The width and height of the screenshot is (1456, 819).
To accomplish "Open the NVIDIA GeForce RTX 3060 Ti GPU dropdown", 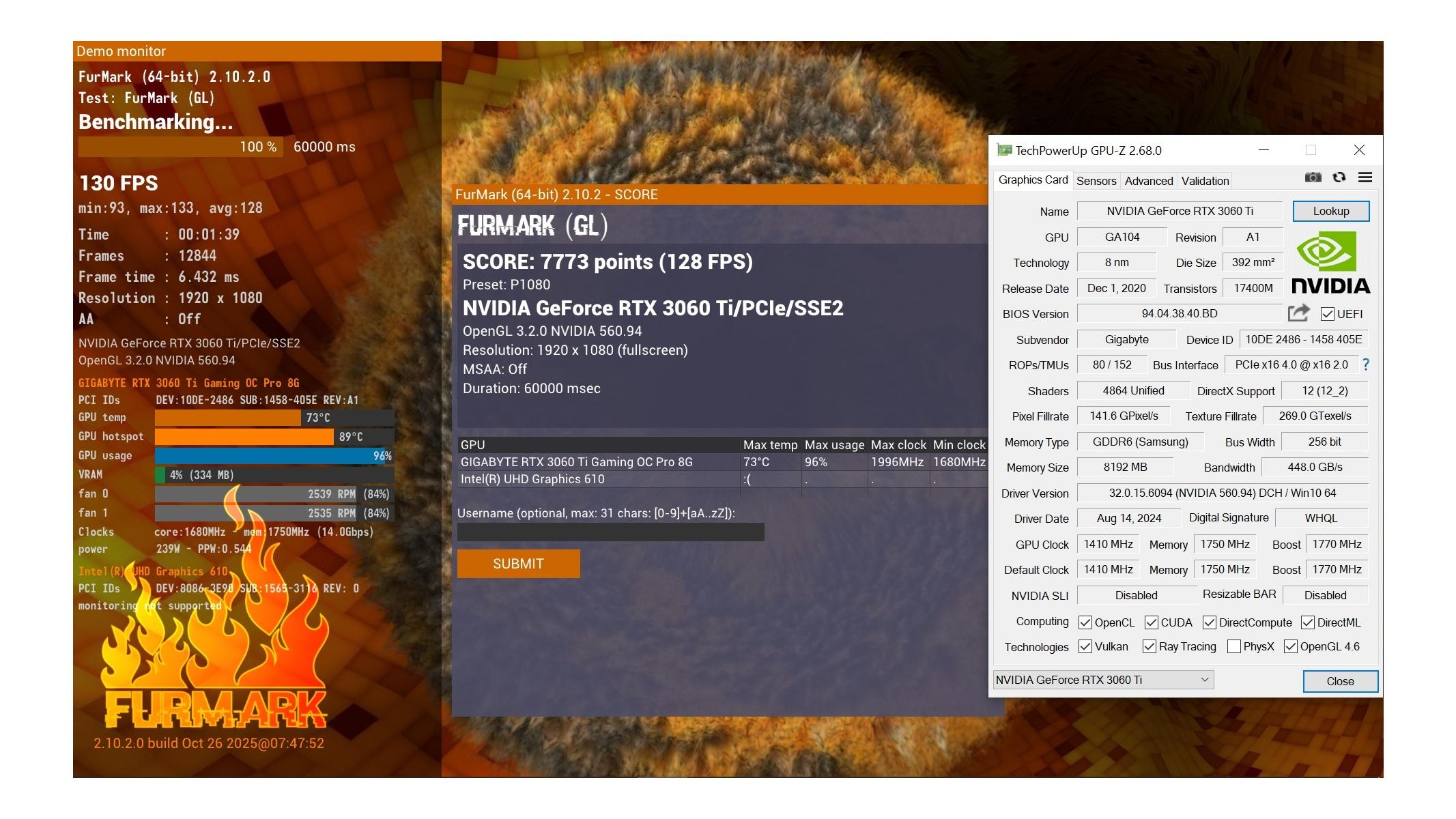I will tap(1103, 680).
